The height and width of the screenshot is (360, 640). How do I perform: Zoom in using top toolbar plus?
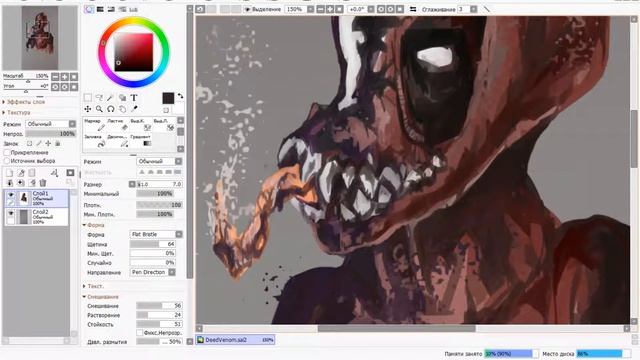coord(330,9)
